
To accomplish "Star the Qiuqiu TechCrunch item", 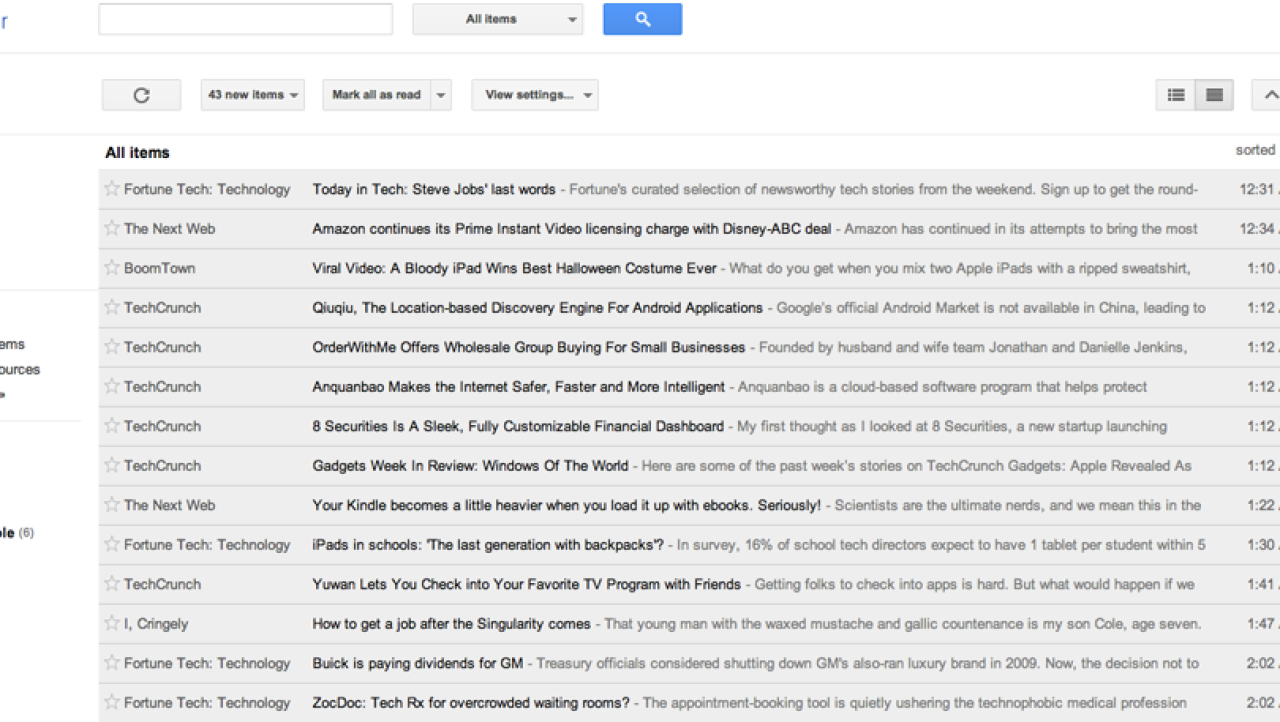I will 112,307.
